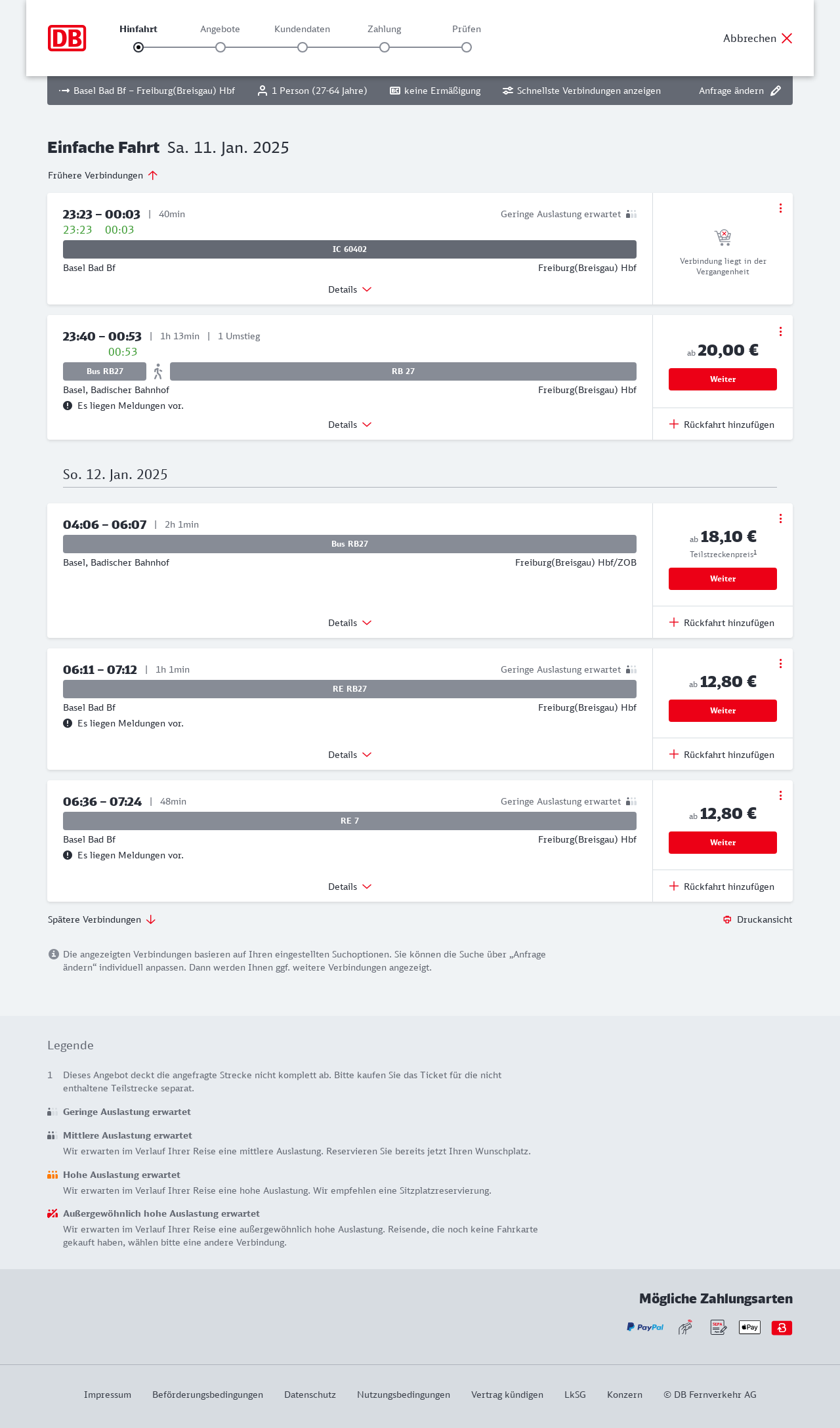The height and width of the screenshot is (1428, 840).
Task: Select the Angebote step circle
Action: [220, 47]
